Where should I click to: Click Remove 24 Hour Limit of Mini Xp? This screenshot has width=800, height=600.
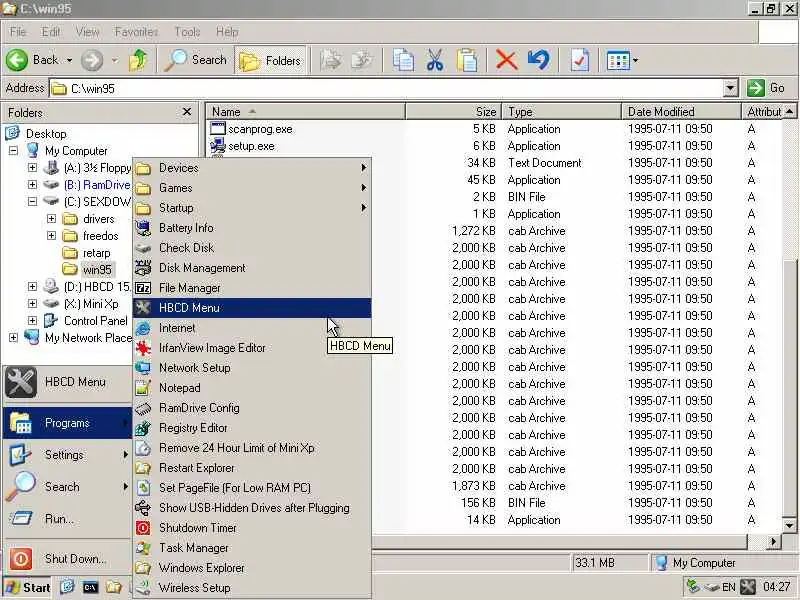click(252, 448)
